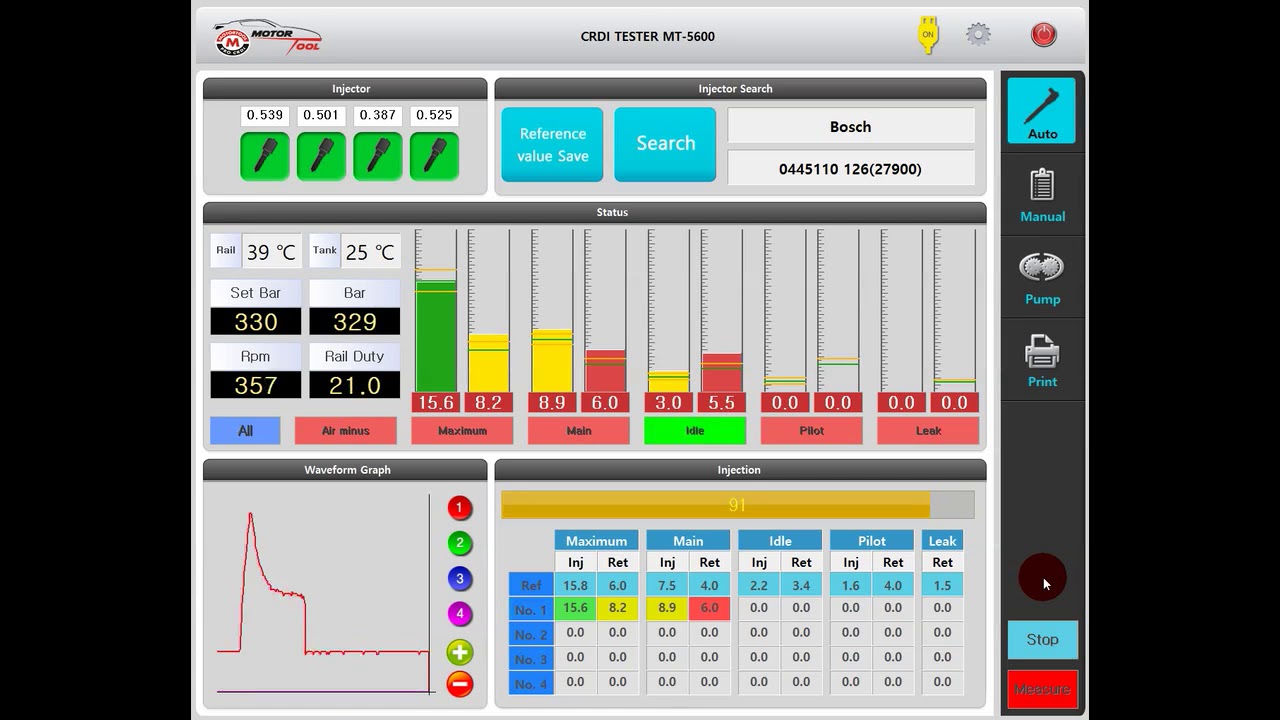This screenshot has width=1280, height=720.
Task: Click the green Maximum injection bar 15.6
Action: point(436,337)
